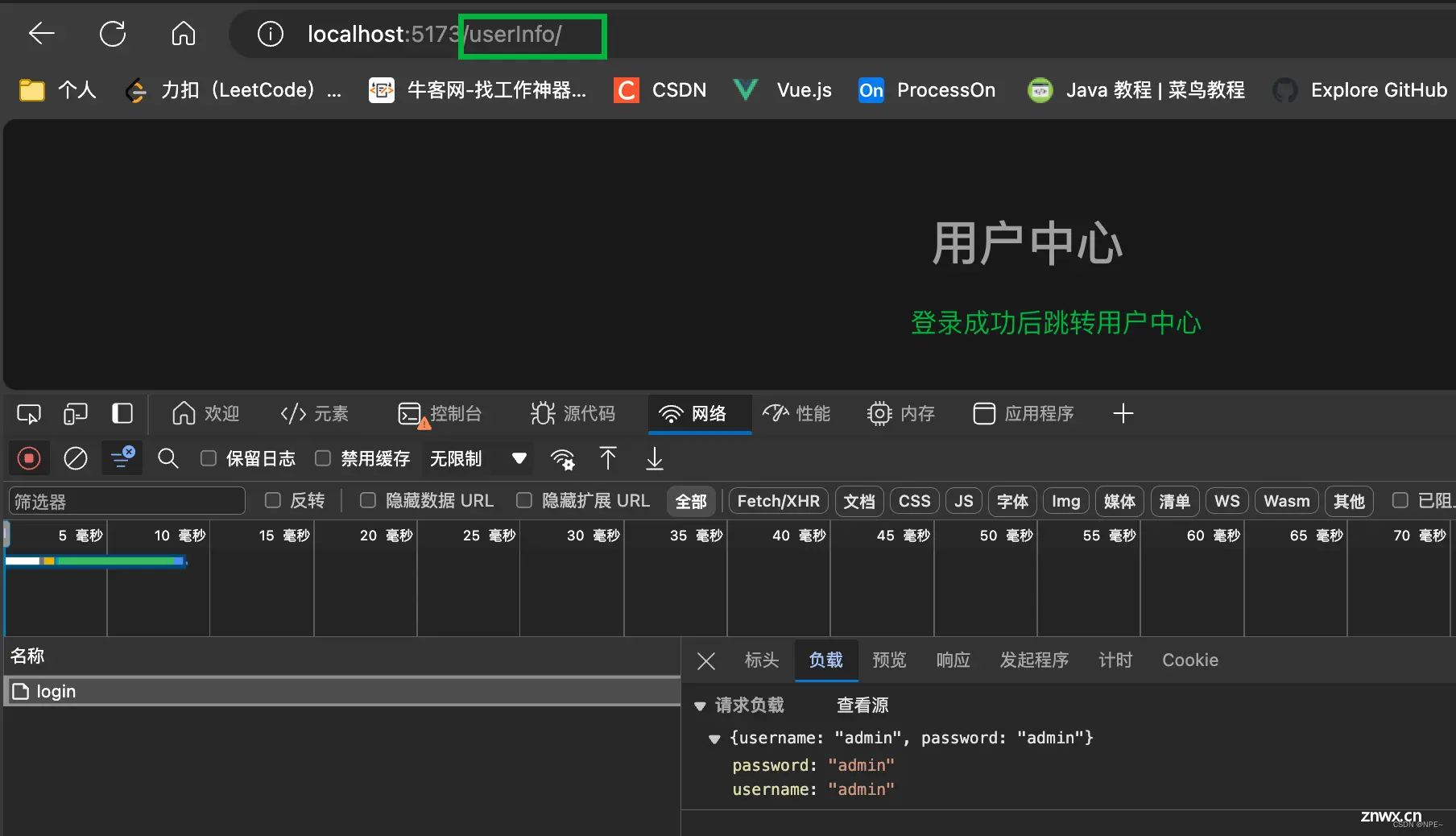Export HAR with the download arrow
The width and height of the screenshot is (1456, 836).
[x=655, y=459]
